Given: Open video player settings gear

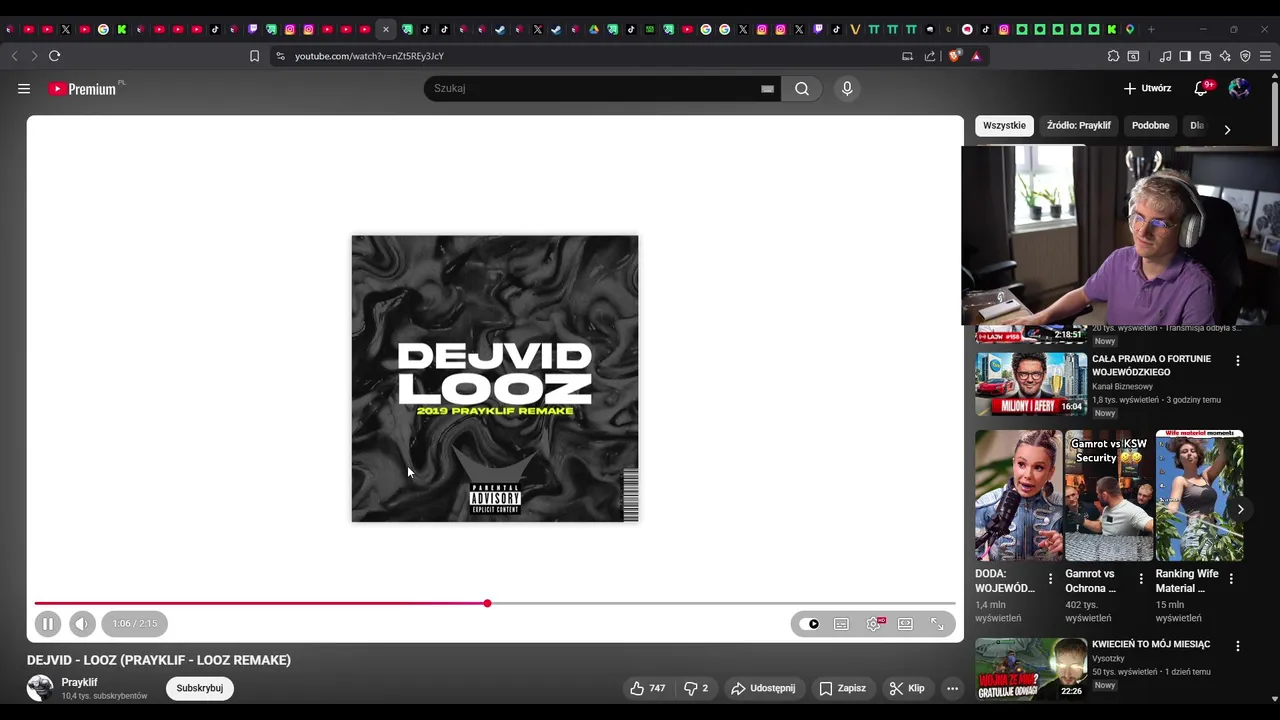Looking at the screenshot, I should coord(874,624).
